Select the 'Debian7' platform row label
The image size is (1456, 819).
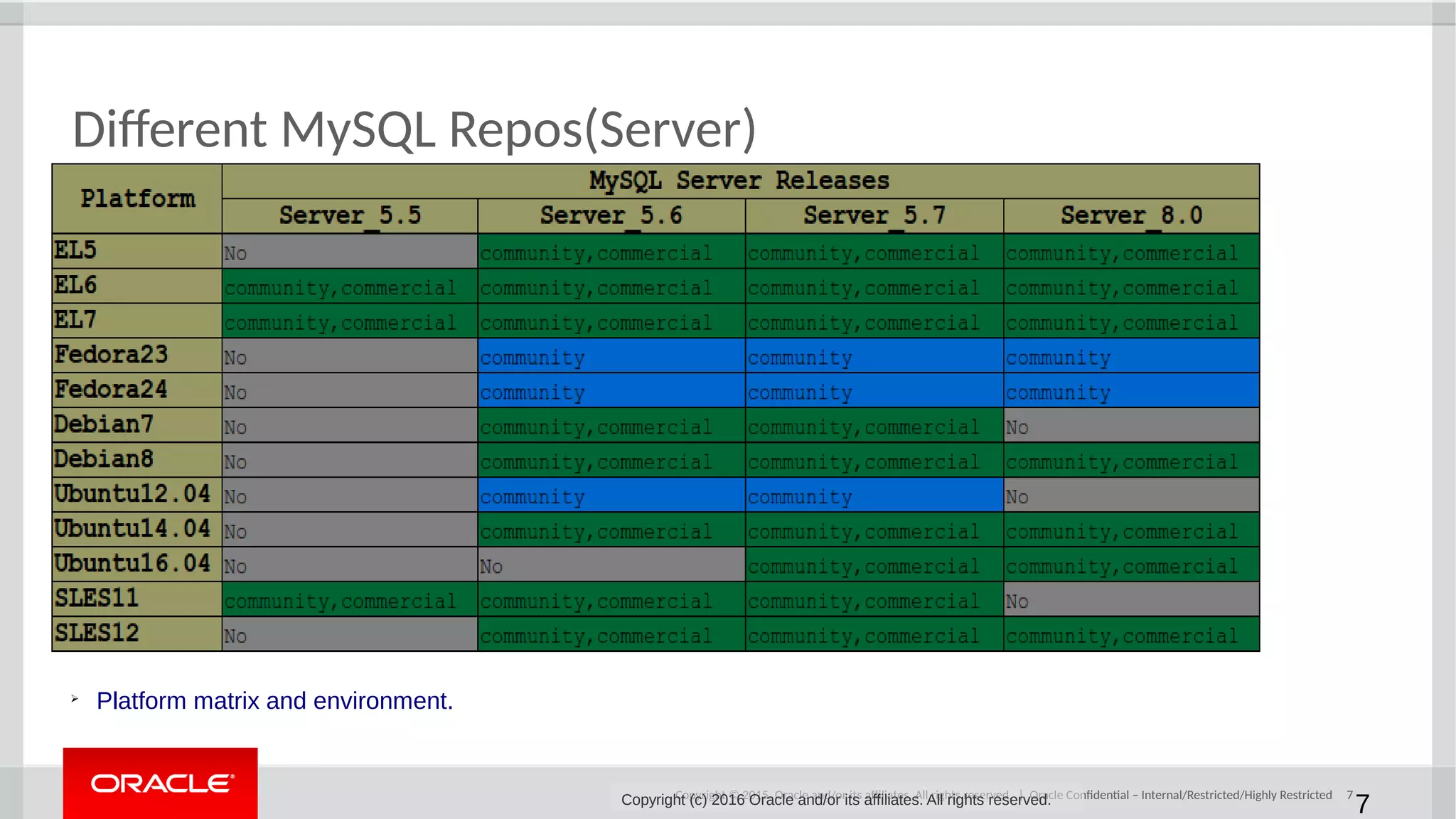pyautogui.click(x=137, y=425)
